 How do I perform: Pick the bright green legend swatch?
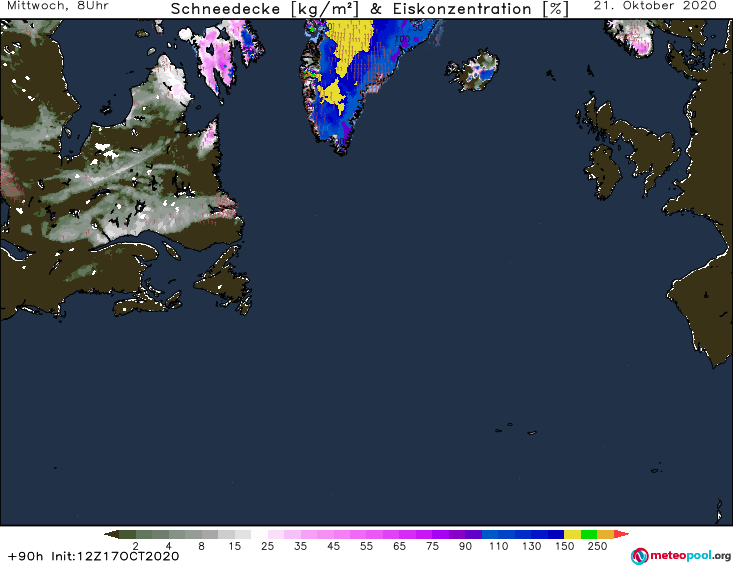(x=589, y=534)
